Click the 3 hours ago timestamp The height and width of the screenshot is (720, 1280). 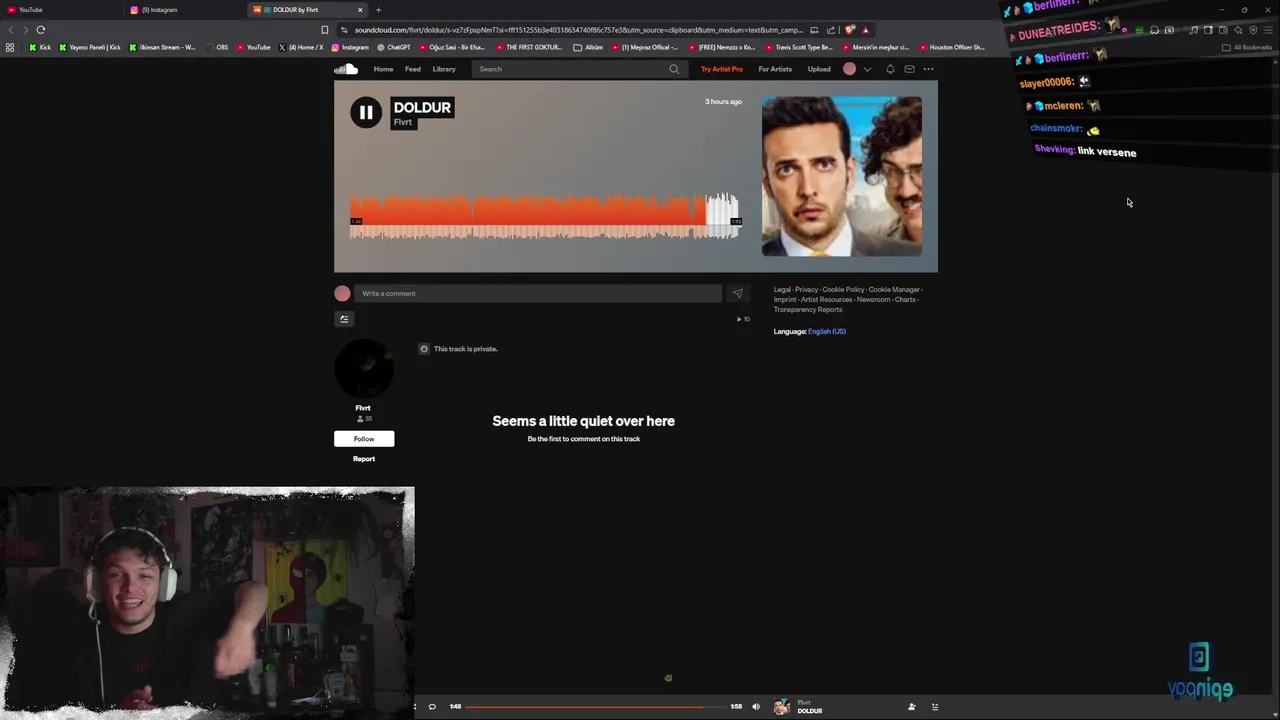723,102
